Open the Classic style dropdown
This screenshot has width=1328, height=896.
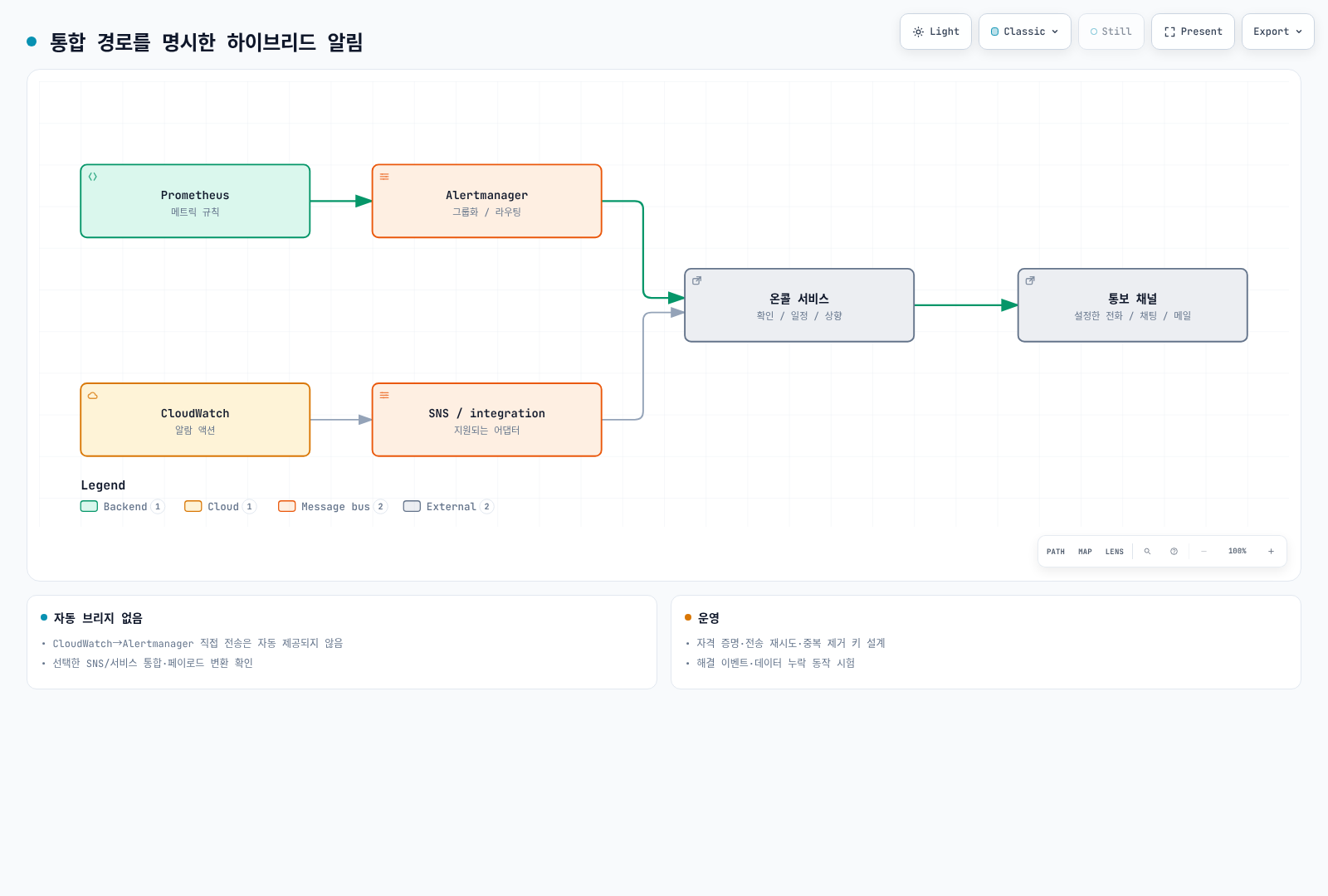1025,32
